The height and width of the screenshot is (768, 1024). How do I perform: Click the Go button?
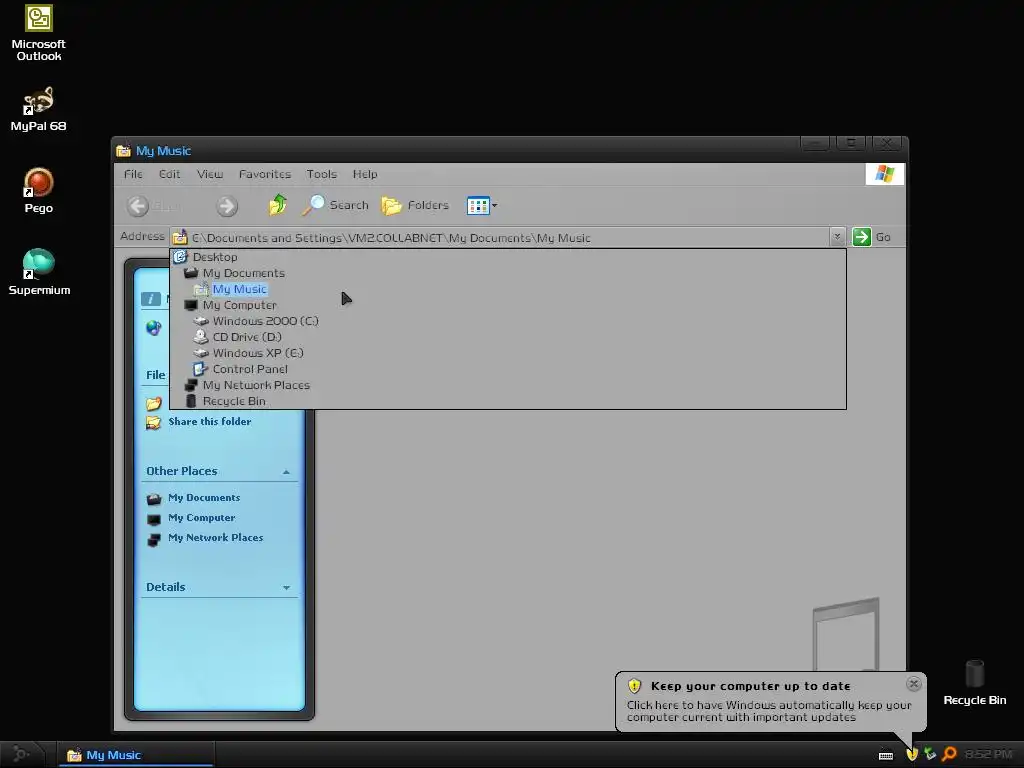pyautogui.click(x=872, y=236)
